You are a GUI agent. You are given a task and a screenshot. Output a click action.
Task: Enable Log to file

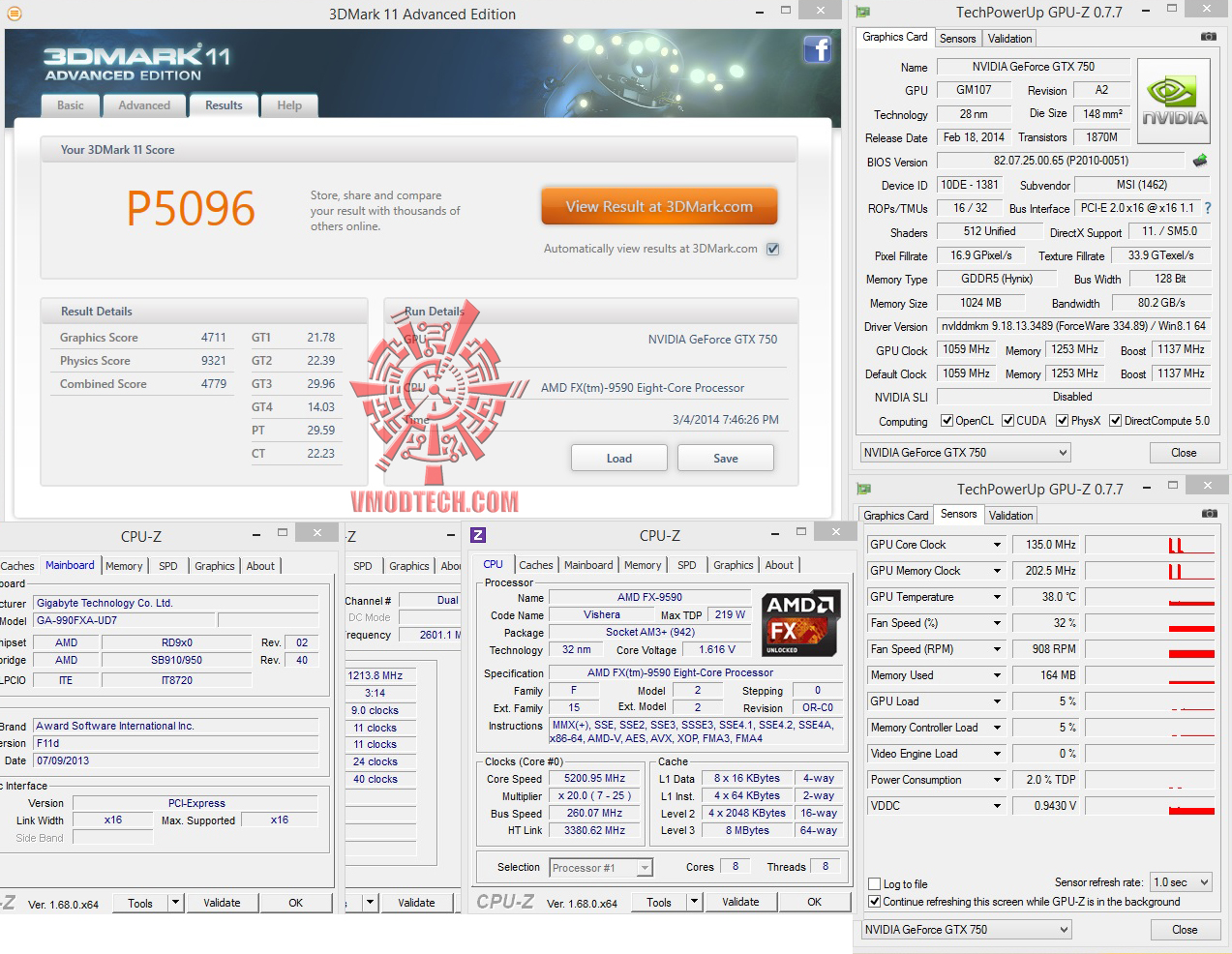[x=875, y=884]
